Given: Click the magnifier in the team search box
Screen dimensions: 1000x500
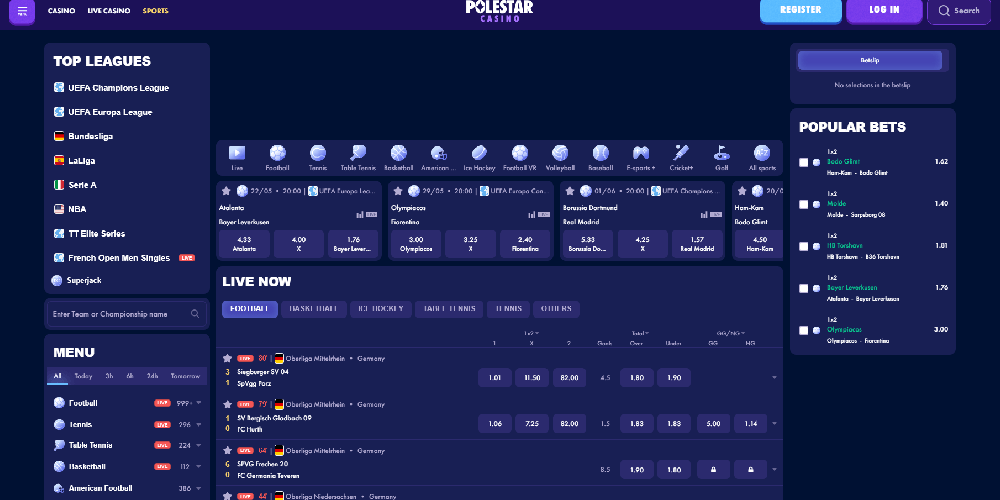Looking at the screenshot, I should [x=195, y=314].
